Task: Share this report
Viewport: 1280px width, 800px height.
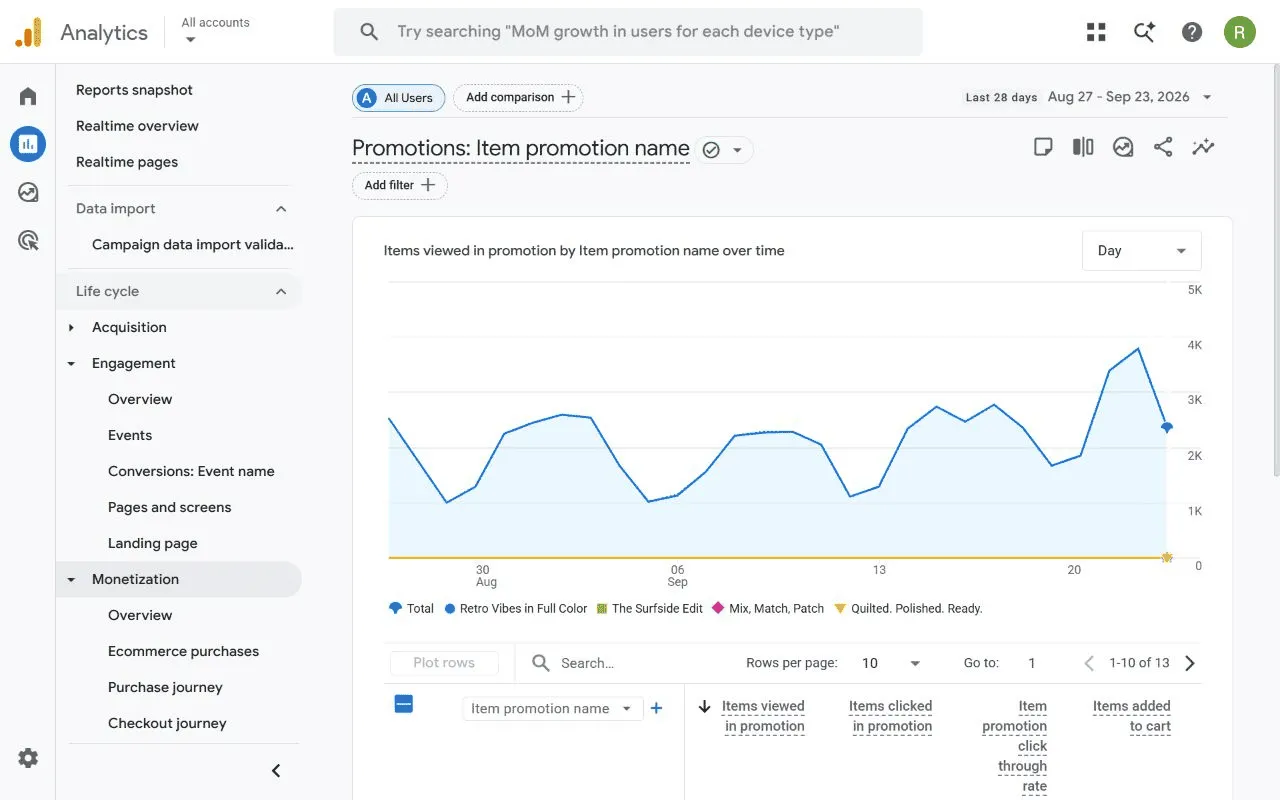Action: (1163, 147)
